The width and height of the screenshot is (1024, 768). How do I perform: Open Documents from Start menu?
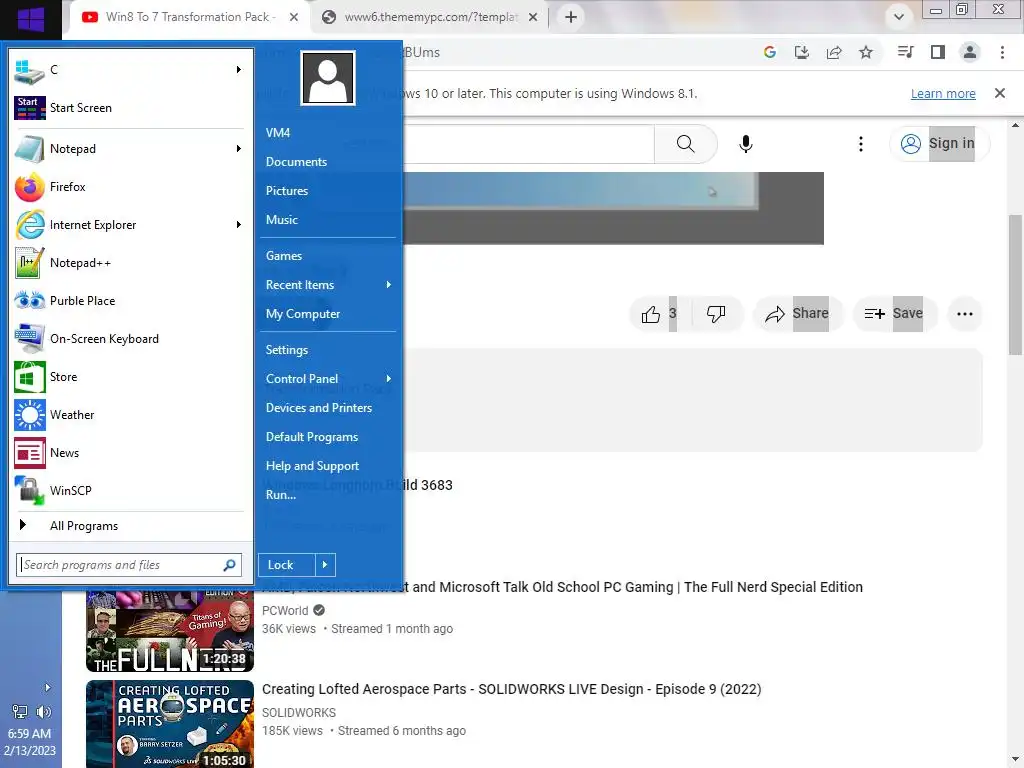coord(296,162)
